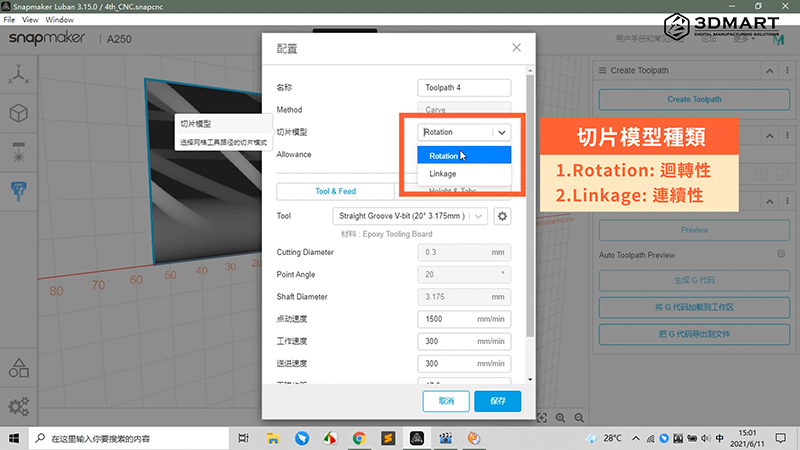Enable Auto Toolpath Preview checkbox
800x450 pixels.
(780, 255)
